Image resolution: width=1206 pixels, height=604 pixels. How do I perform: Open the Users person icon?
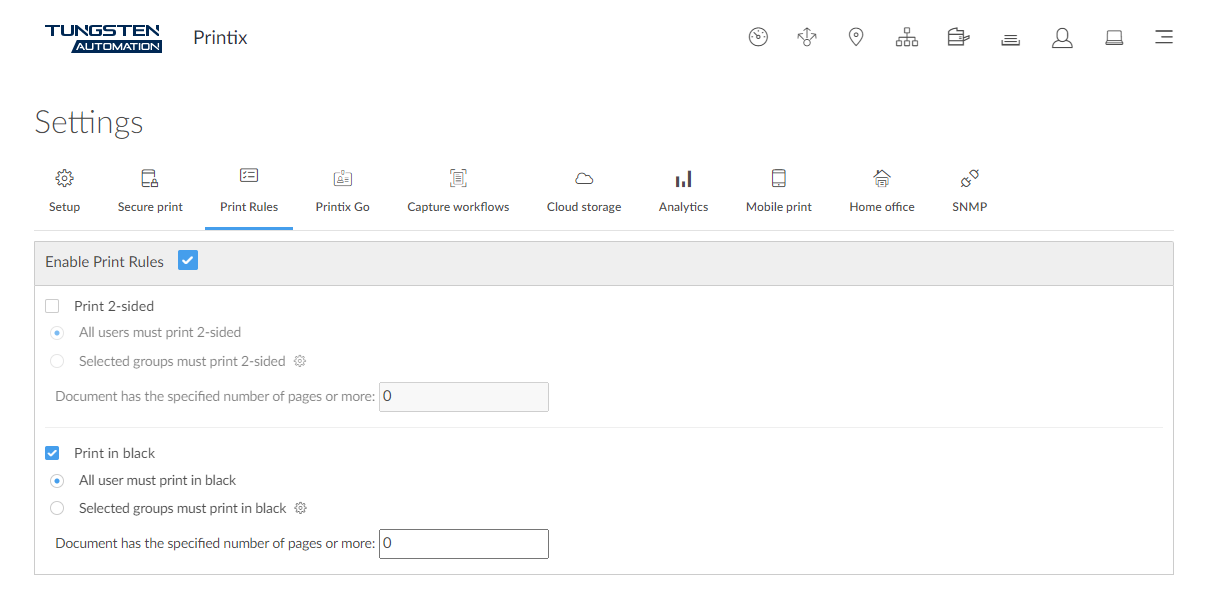tap(1062, 38)
